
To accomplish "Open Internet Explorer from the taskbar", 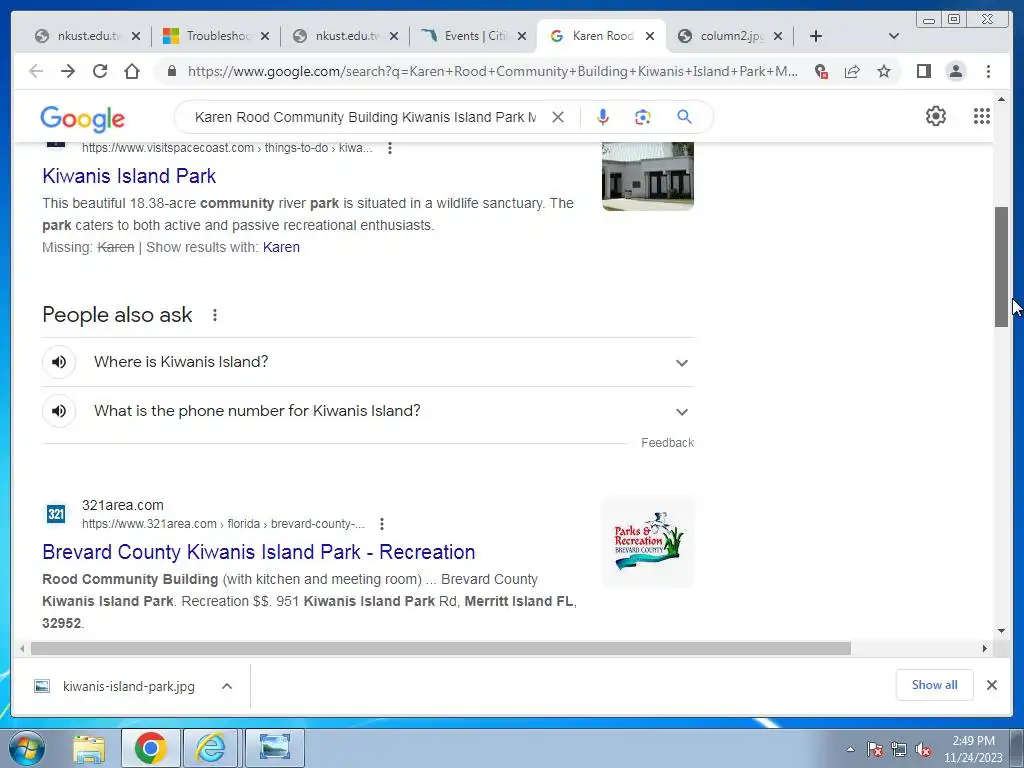I will (x=211, y=748).
